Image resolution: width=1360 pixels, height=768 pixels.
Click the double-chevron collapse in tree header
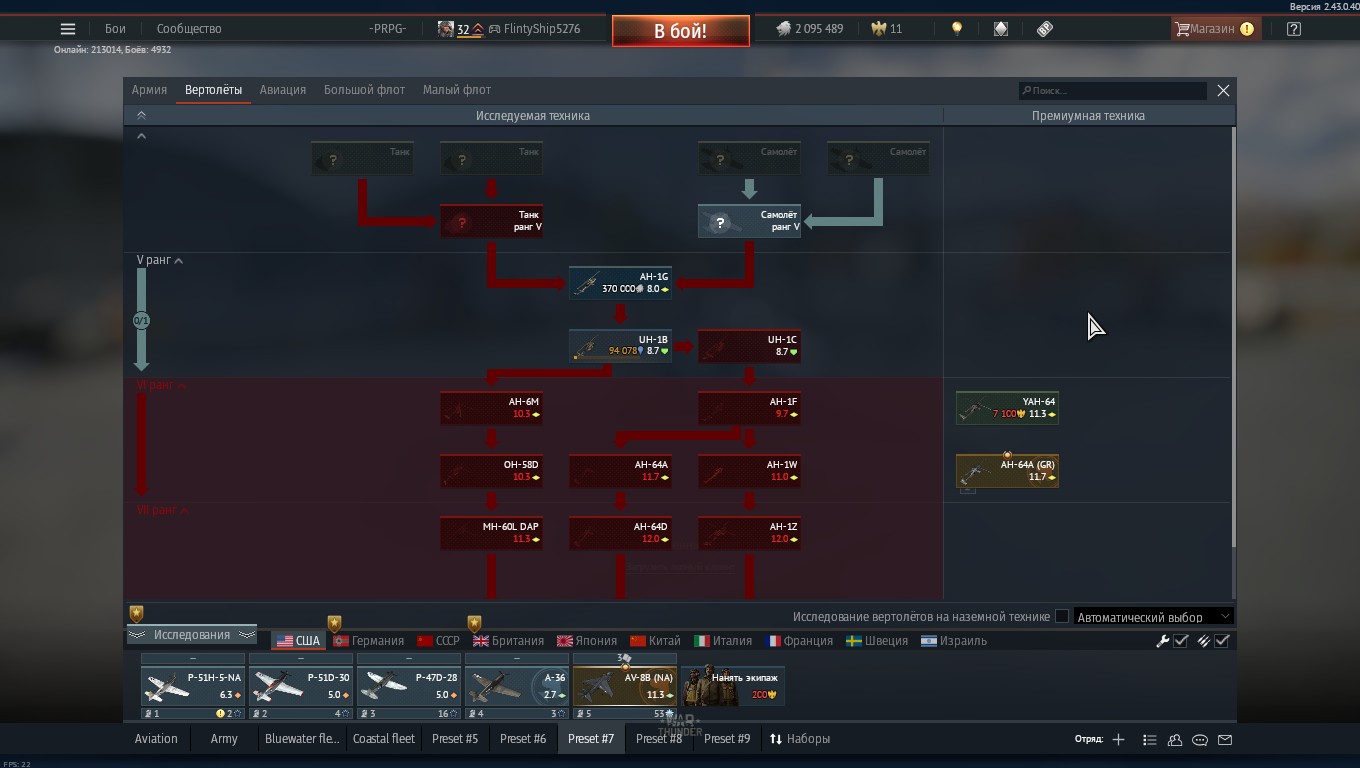point(141,116)
